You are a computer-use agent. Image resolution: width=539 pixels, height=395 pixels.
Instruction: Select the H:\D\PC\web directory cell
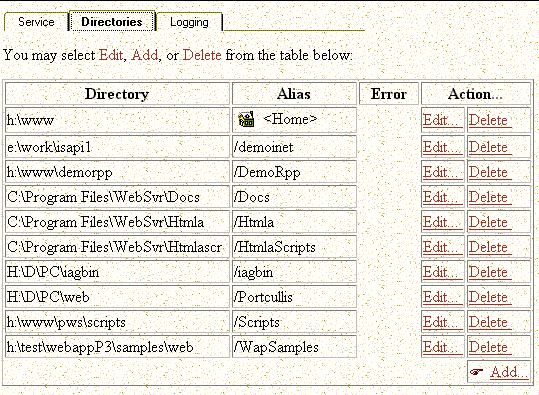click(117, 297)
